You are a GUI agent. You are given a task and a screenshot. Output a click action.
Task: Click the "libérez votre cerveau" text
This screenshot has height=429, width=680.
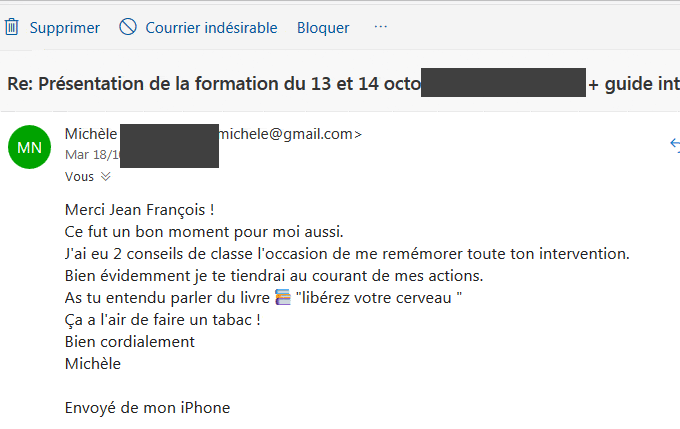pos(379,298)
